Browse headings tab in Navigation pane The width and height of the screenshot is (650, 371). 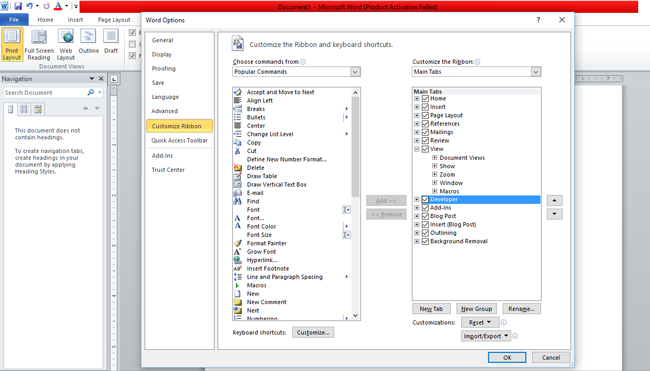pos(11,109)
